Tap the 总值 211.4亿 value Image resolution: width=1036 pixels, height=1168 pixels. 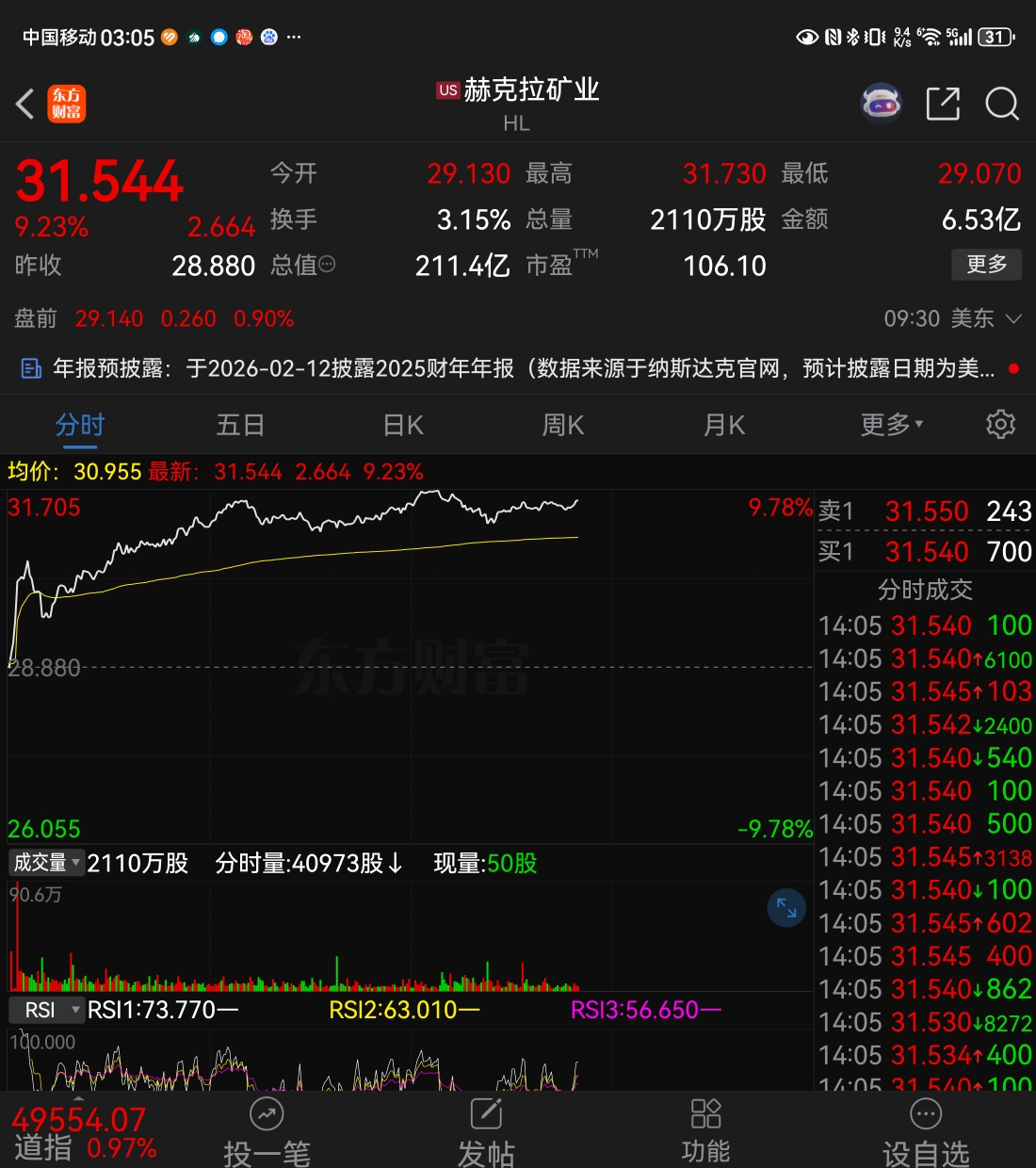[x=462, y=266]
